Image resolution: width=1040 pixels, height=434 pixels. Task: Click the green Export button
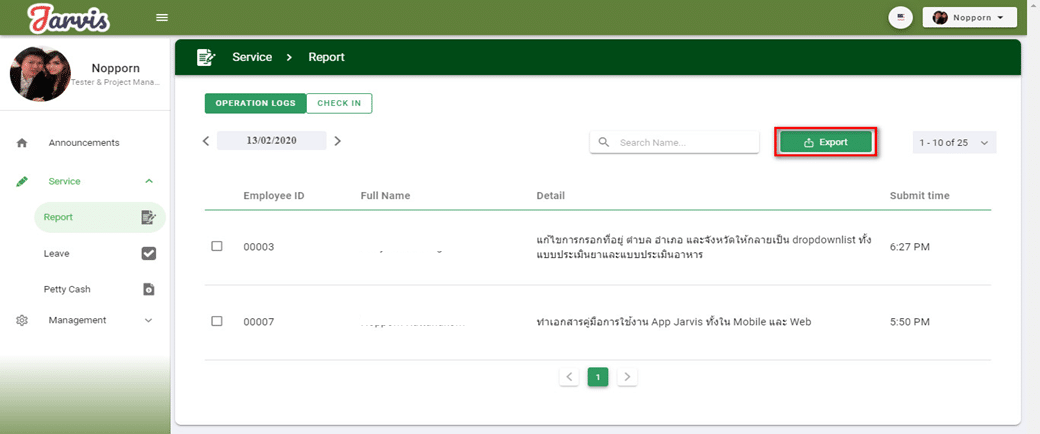826,142
